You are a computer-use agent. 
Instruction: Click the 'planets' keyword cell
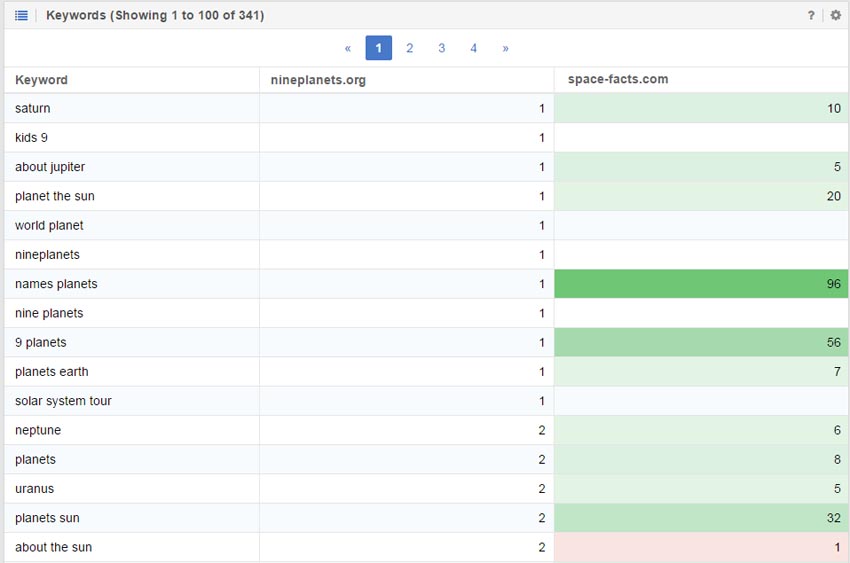pos(132,460)
